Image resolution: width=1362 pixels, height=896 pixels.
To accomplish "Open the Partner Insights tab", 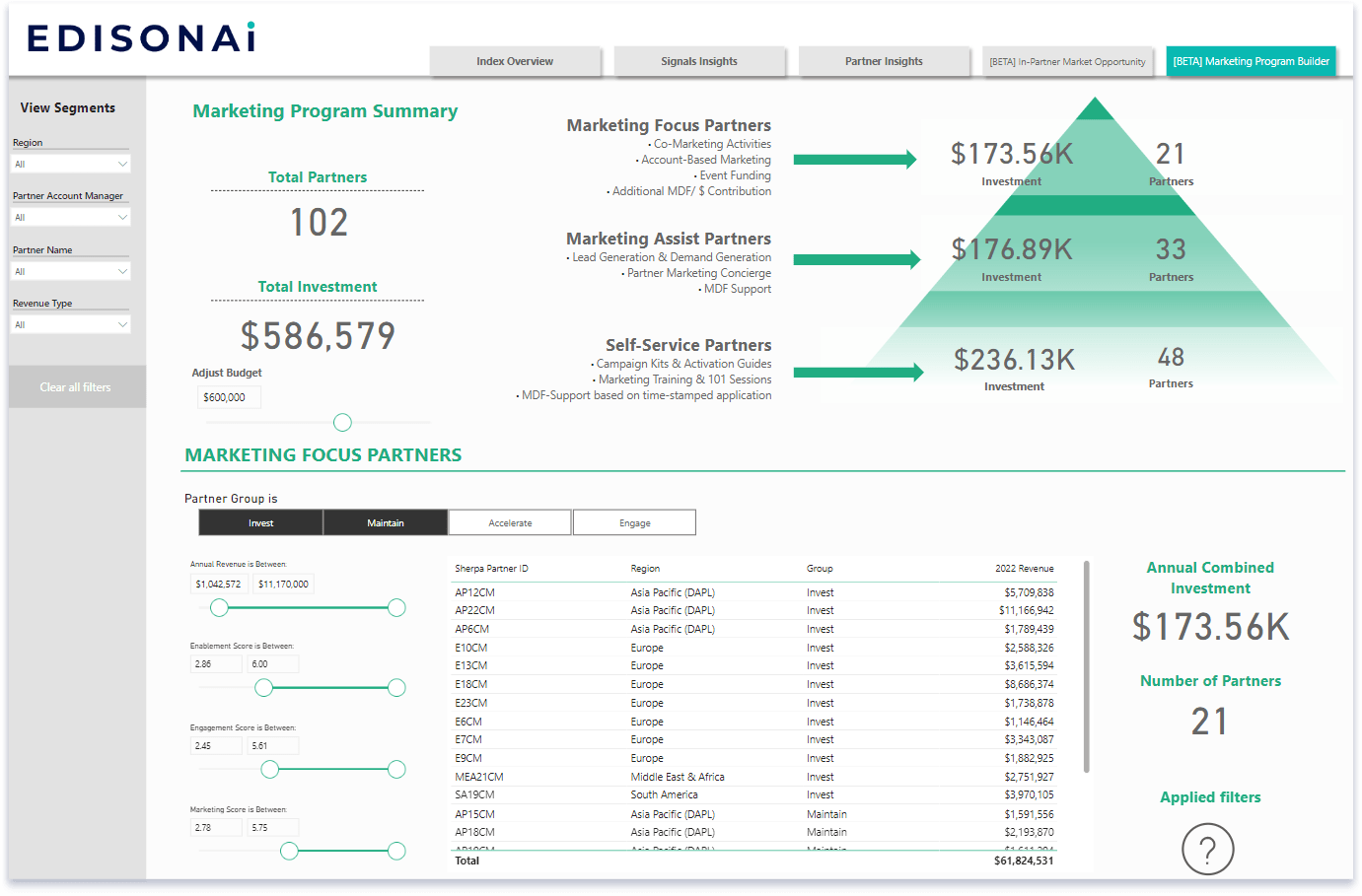I will point(884,61).
